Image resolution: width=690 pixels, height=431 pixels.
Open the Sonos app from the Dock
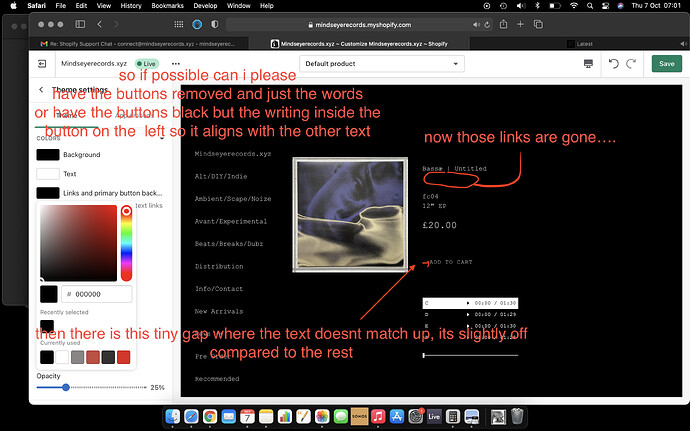[360, 416]
